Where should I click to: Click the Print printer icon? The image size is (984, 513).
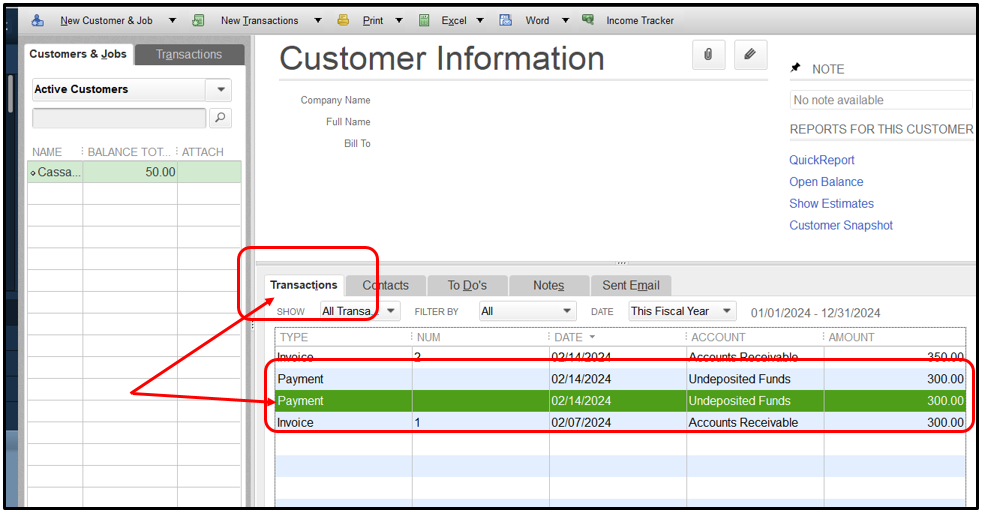pos(343,20)
